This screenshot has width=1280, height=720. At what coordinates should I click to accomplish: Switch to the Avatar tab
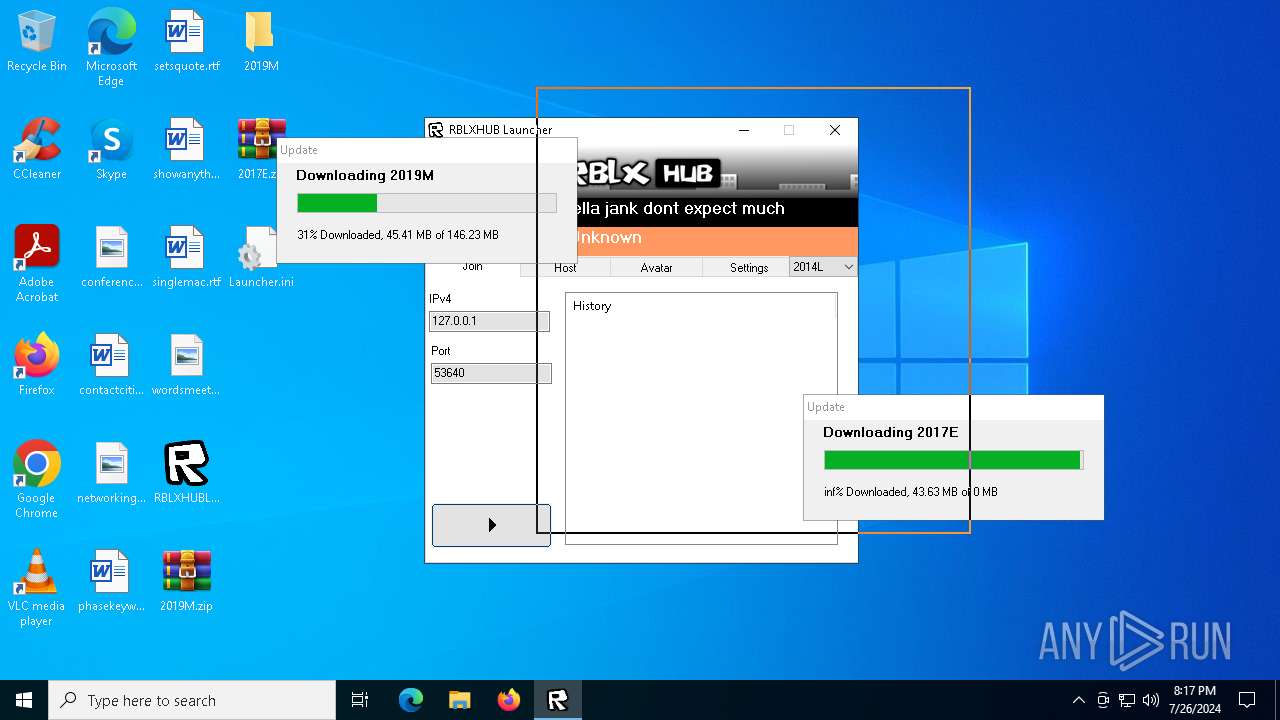[656, 267]
